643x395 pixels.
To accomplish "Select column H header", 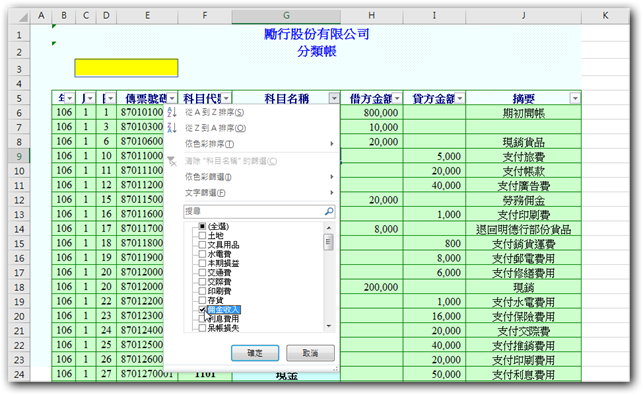I will (x=372, y=16).
